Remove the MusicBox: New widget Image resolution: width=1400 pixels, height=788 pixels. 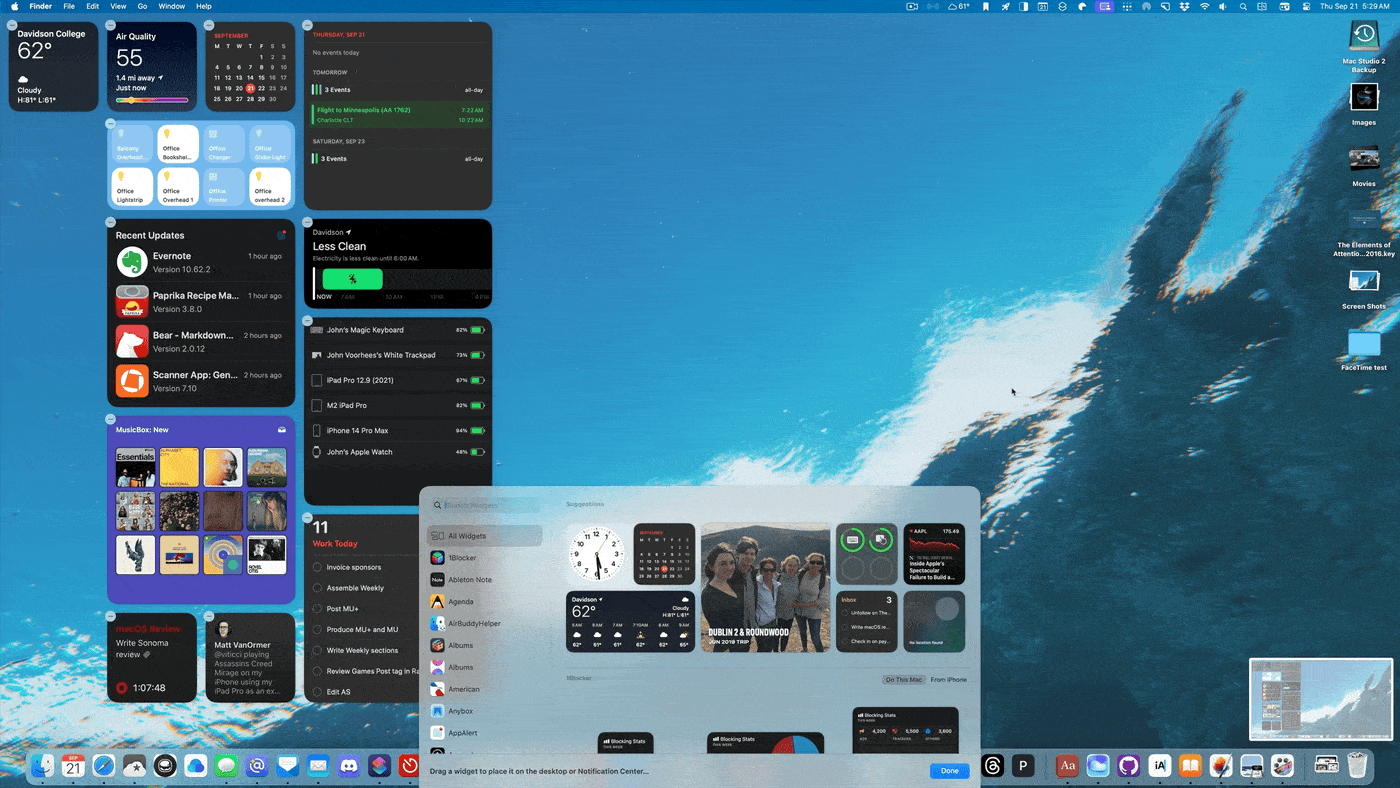[x=110, y=418]
